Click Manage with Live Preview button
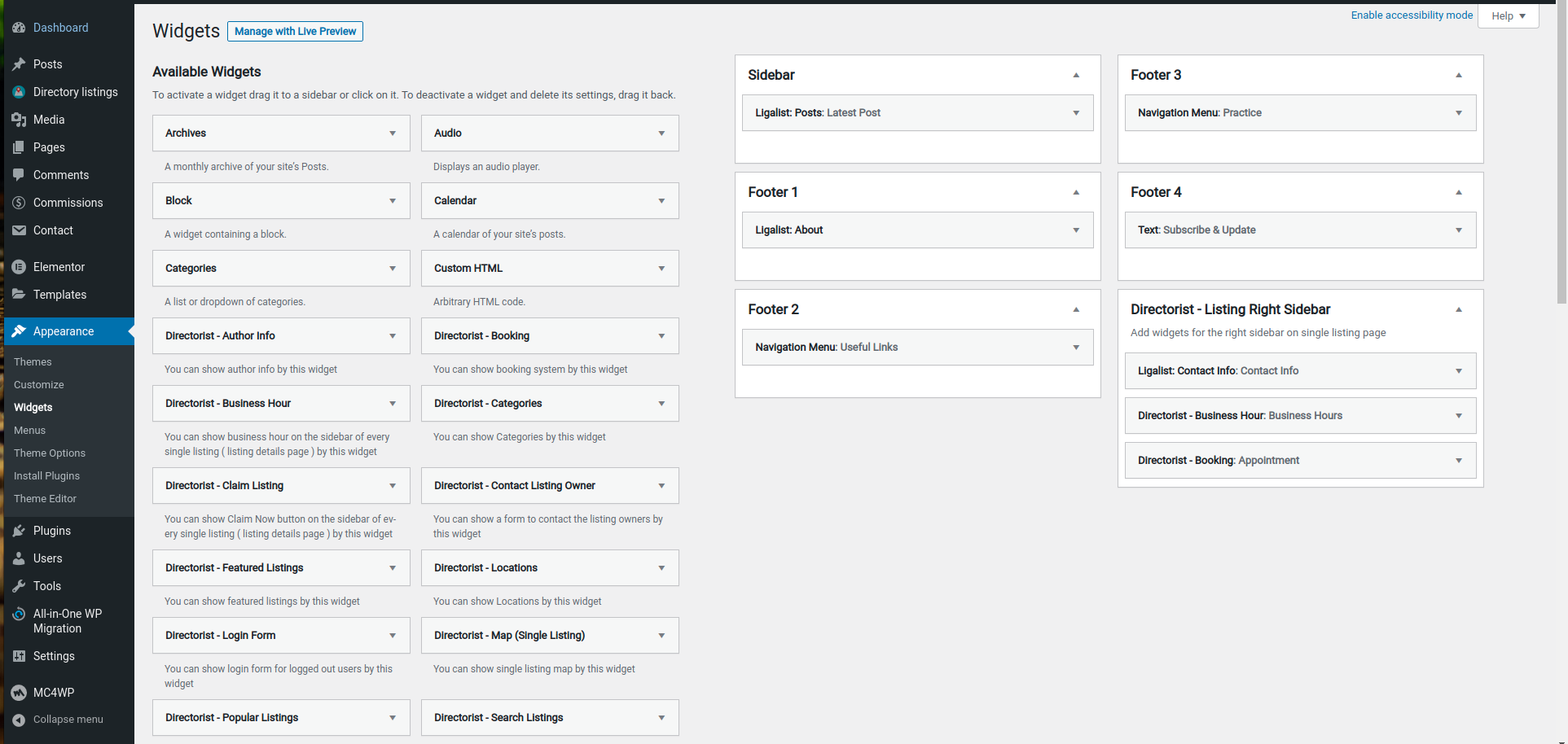 point(295,31)
